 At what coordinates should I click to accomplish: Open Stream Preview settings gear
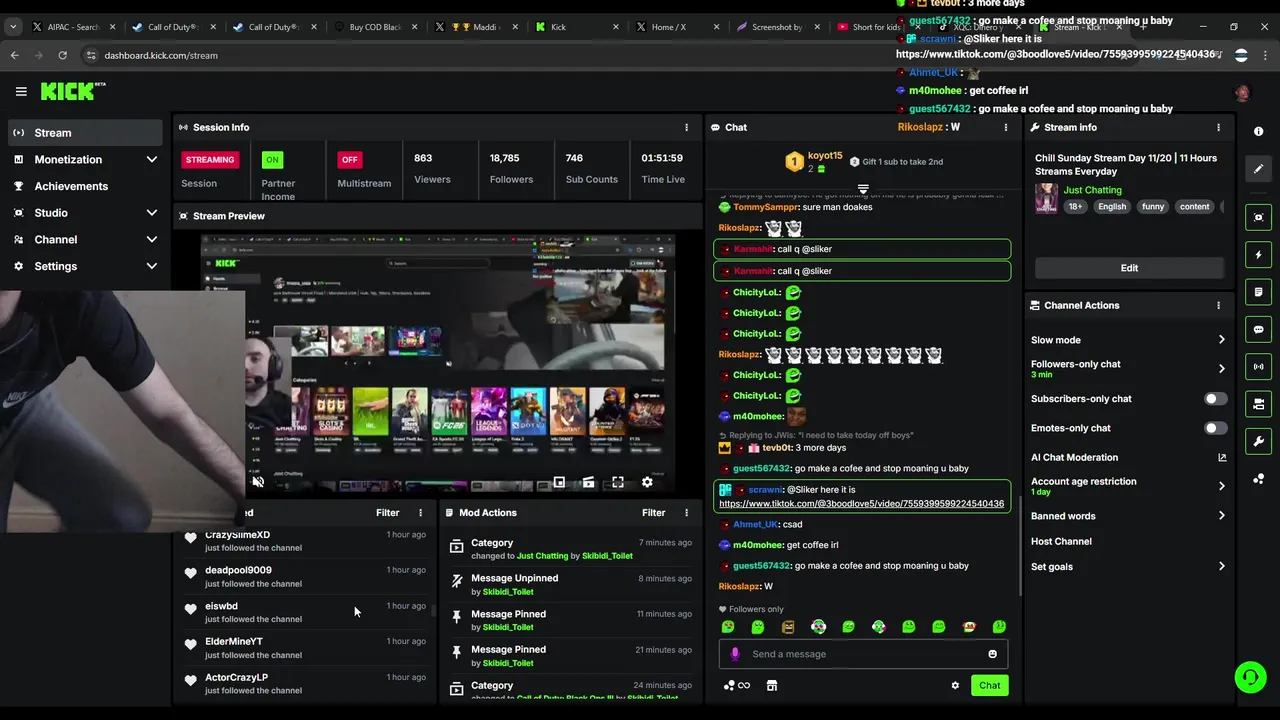647,482
